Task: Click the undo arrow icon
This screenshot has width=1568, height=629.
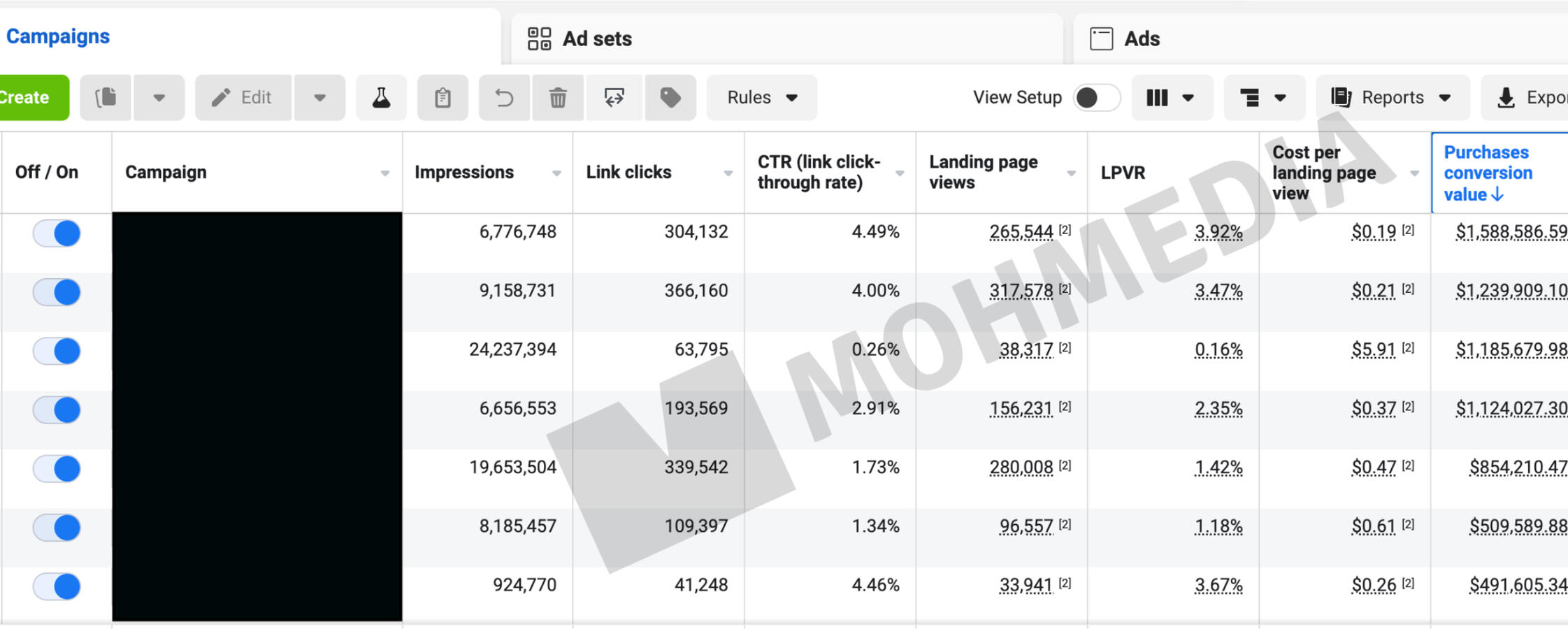Action: point(504,97)
